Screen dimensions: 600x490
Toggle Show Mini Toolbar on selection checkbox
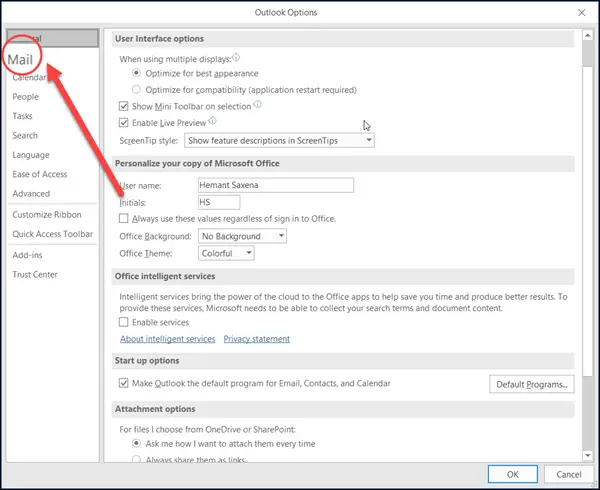[x=124, y=106]
